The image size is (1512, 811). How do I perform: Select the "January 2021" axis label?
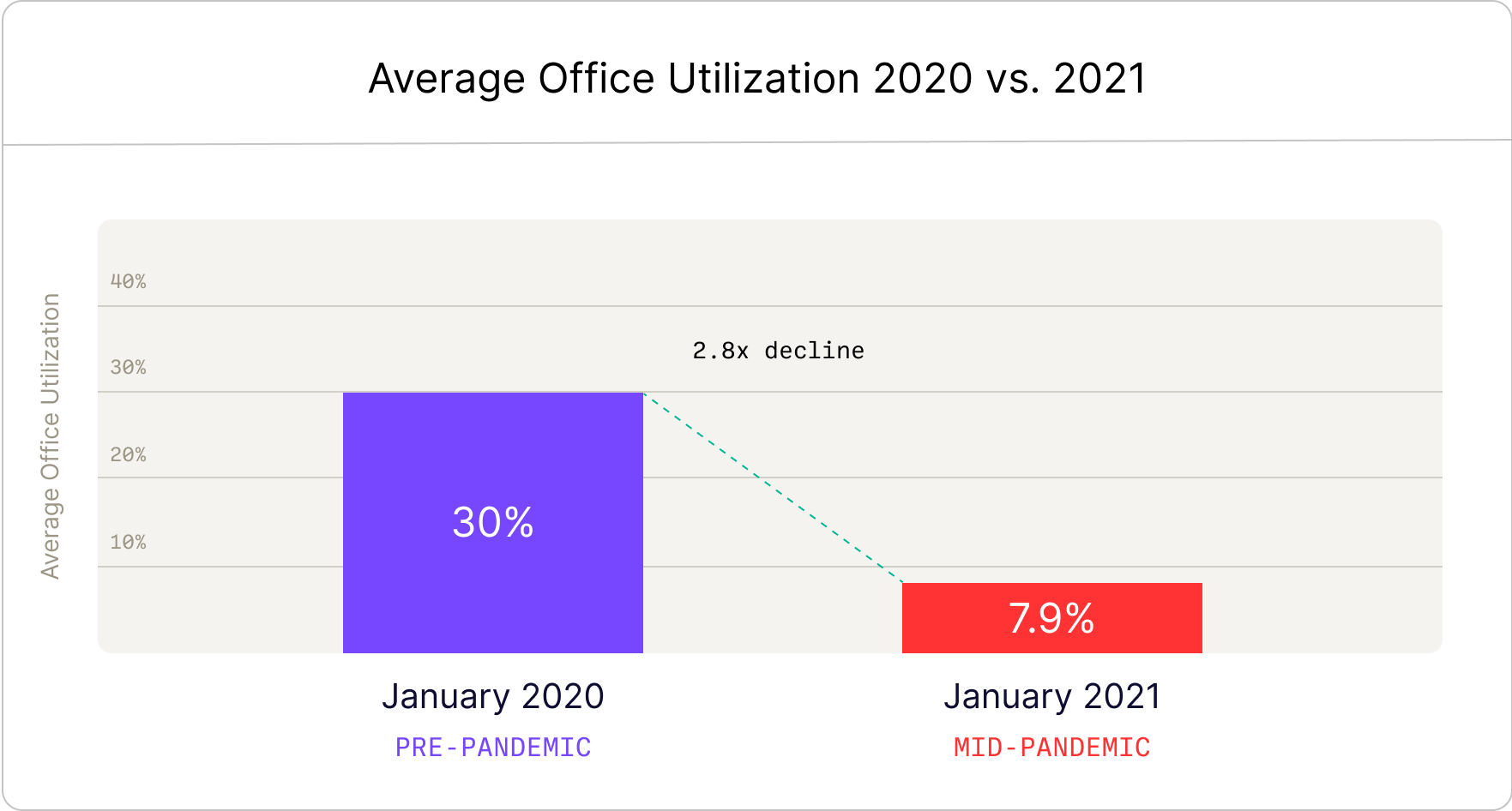point(1051,696)
